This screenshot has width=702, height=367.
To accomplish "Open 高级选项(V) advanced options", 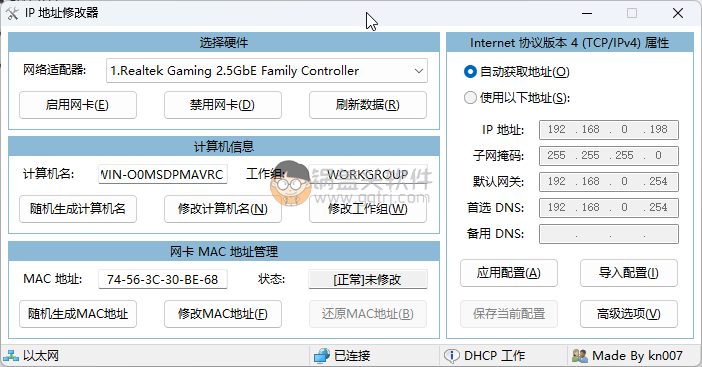I will [629, 314].
